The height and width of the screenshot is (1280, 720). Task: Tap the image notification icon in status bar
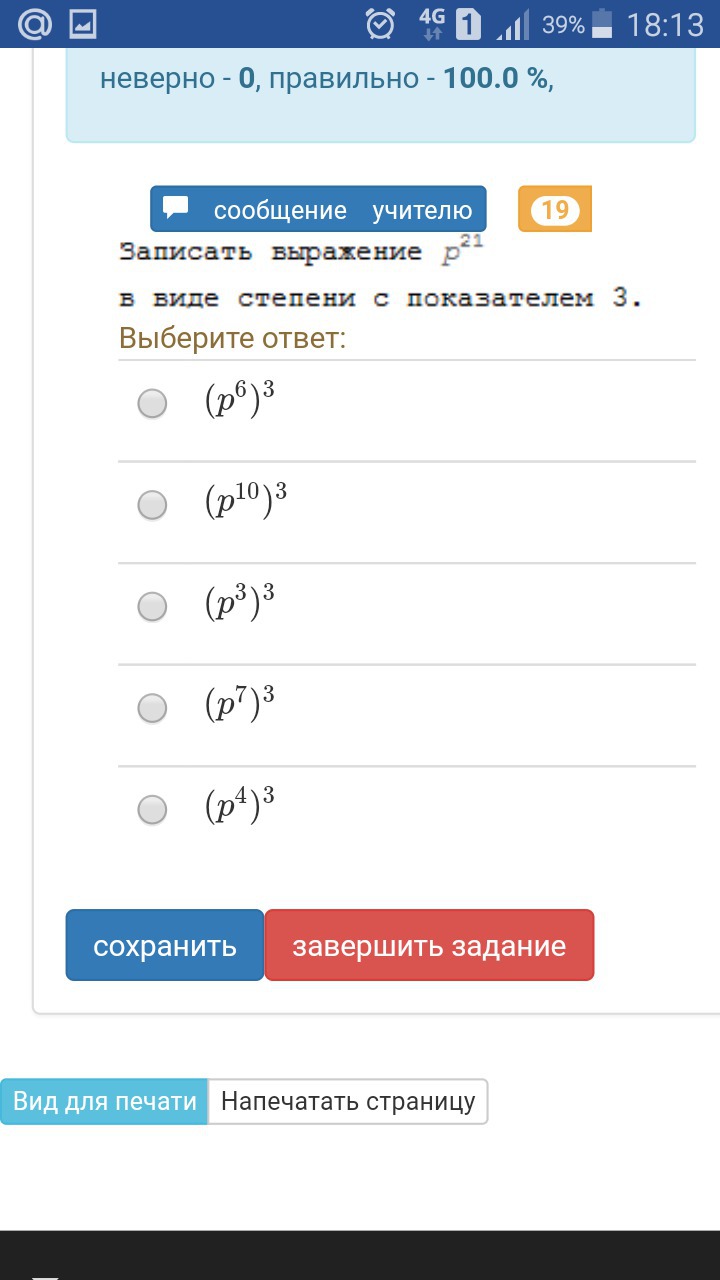tap(84, 24)
